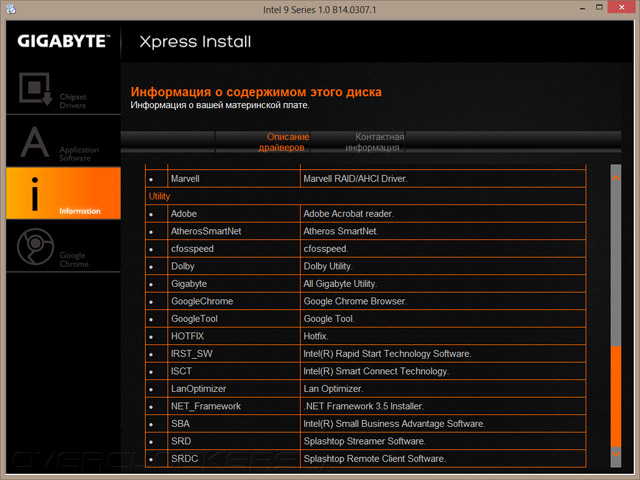Click the scroll up arrow
This screenshot has width=640, height=480.
616,178
